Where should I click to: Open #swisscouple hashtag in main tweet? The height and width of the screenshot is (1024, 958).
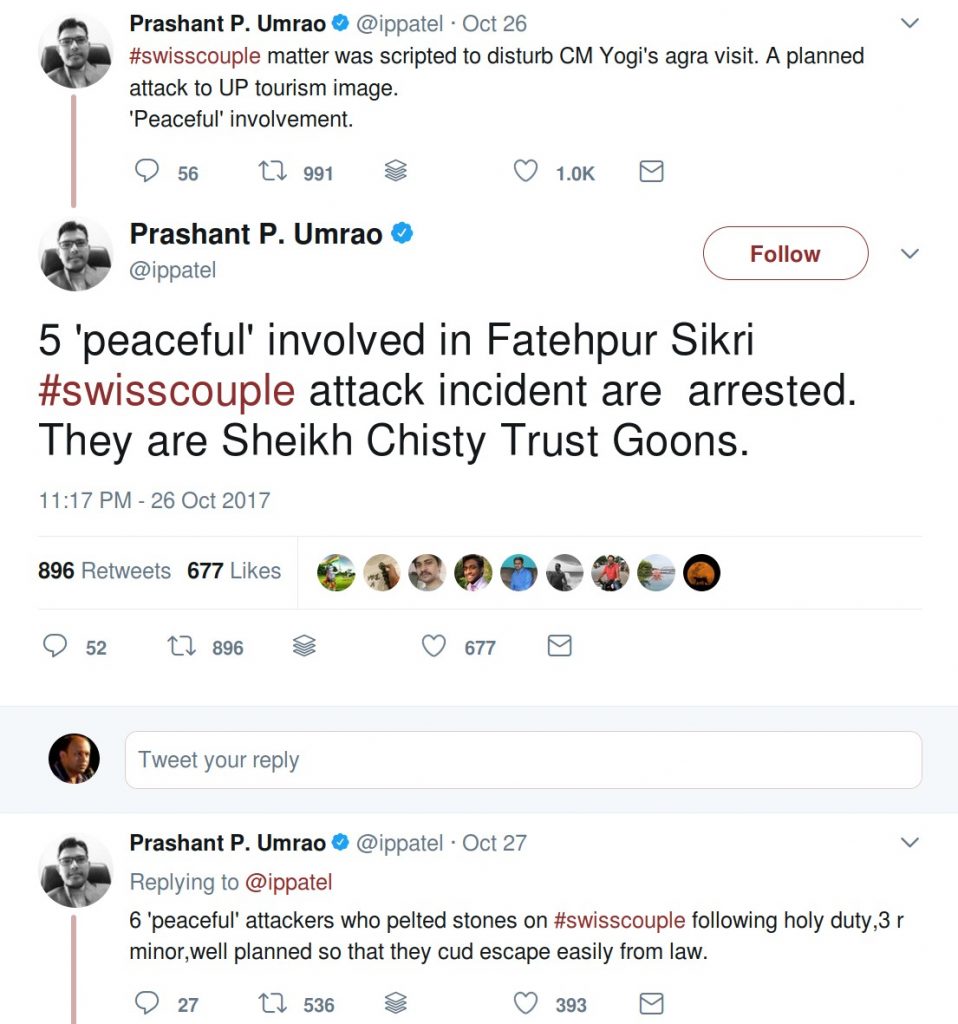[166, 391]
